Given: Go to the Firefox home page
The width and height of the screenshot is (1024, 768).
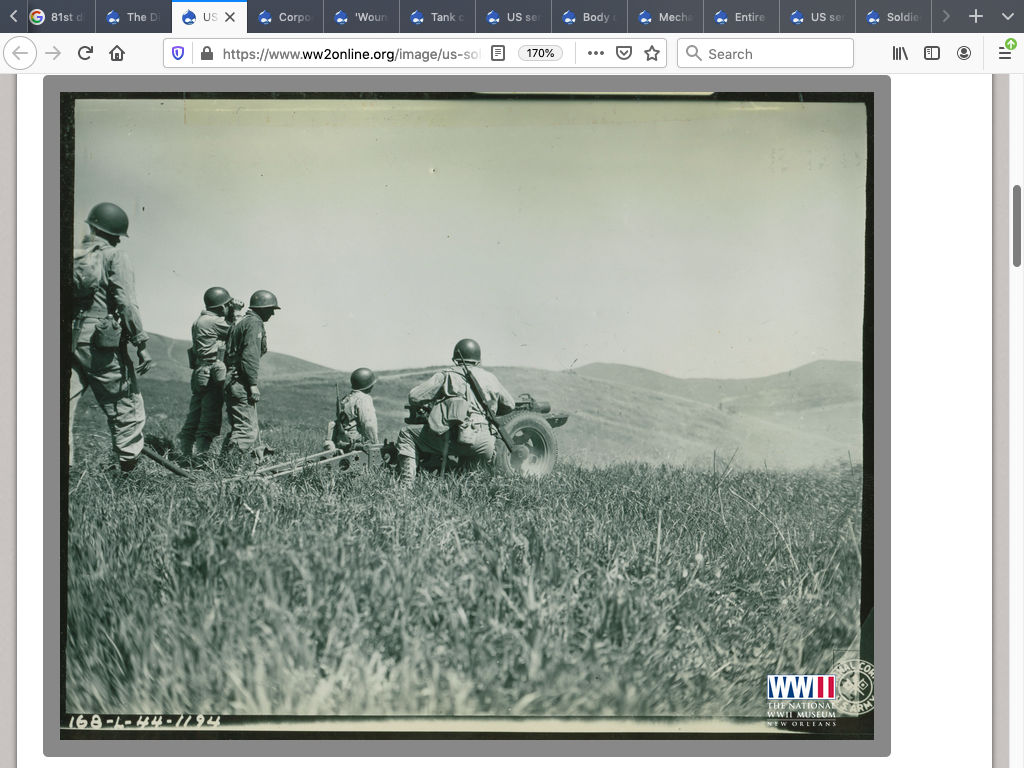Looking at the screenshot, I should pyautogui.click(x=117, y=53).
